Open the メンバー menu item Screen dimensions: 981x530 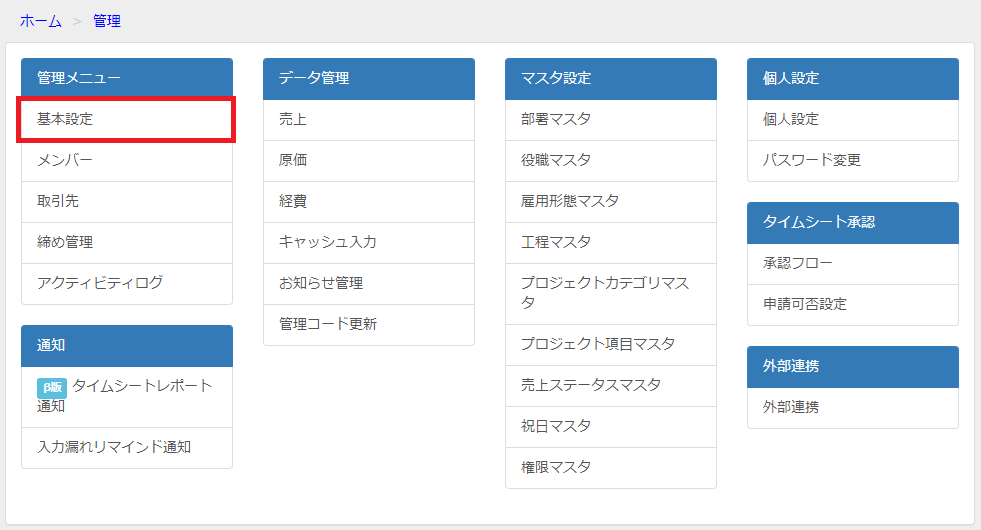coord(127,161)
